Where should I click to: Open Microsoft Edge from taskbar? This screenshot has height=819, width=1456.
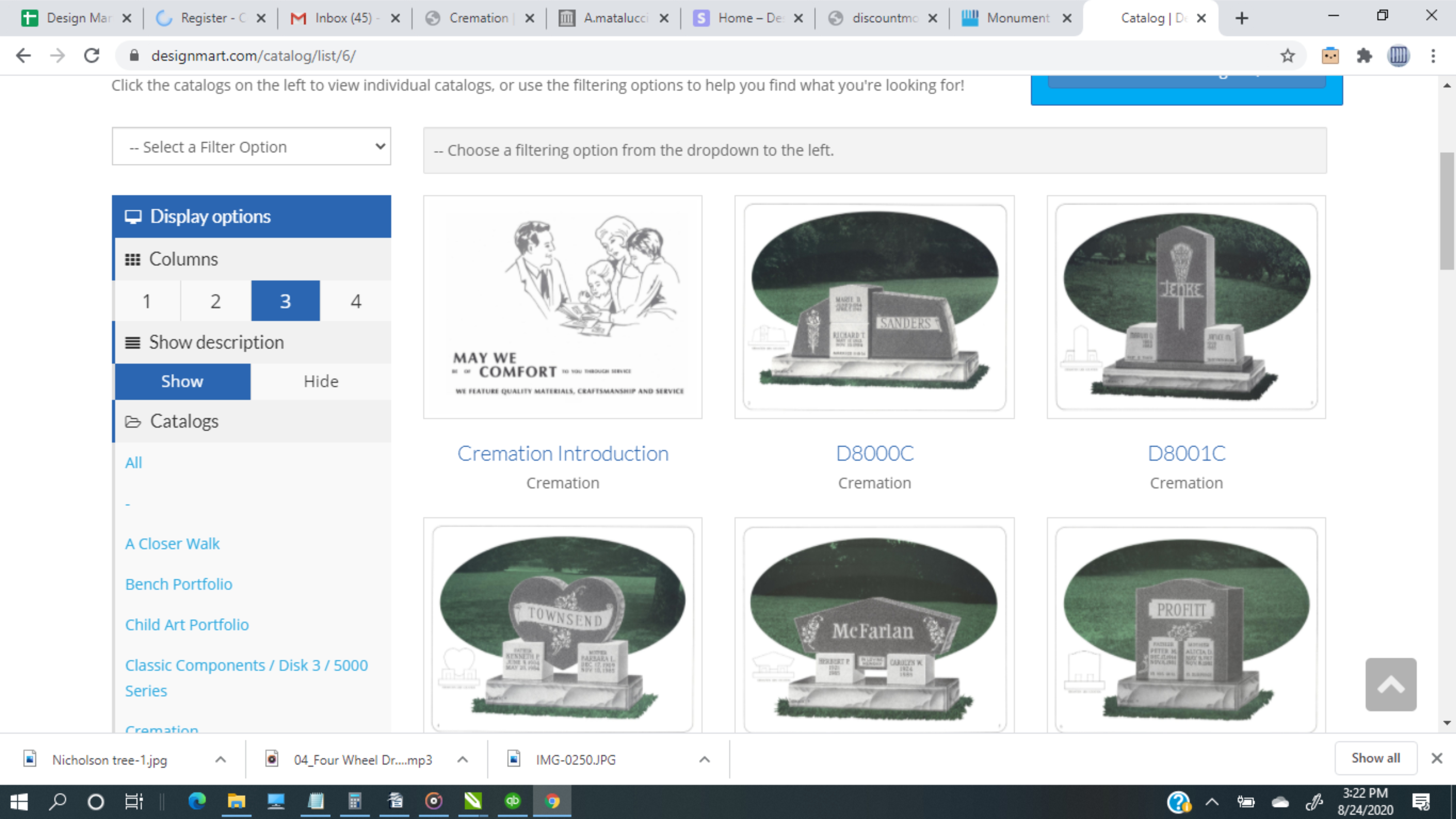[197, 801]
